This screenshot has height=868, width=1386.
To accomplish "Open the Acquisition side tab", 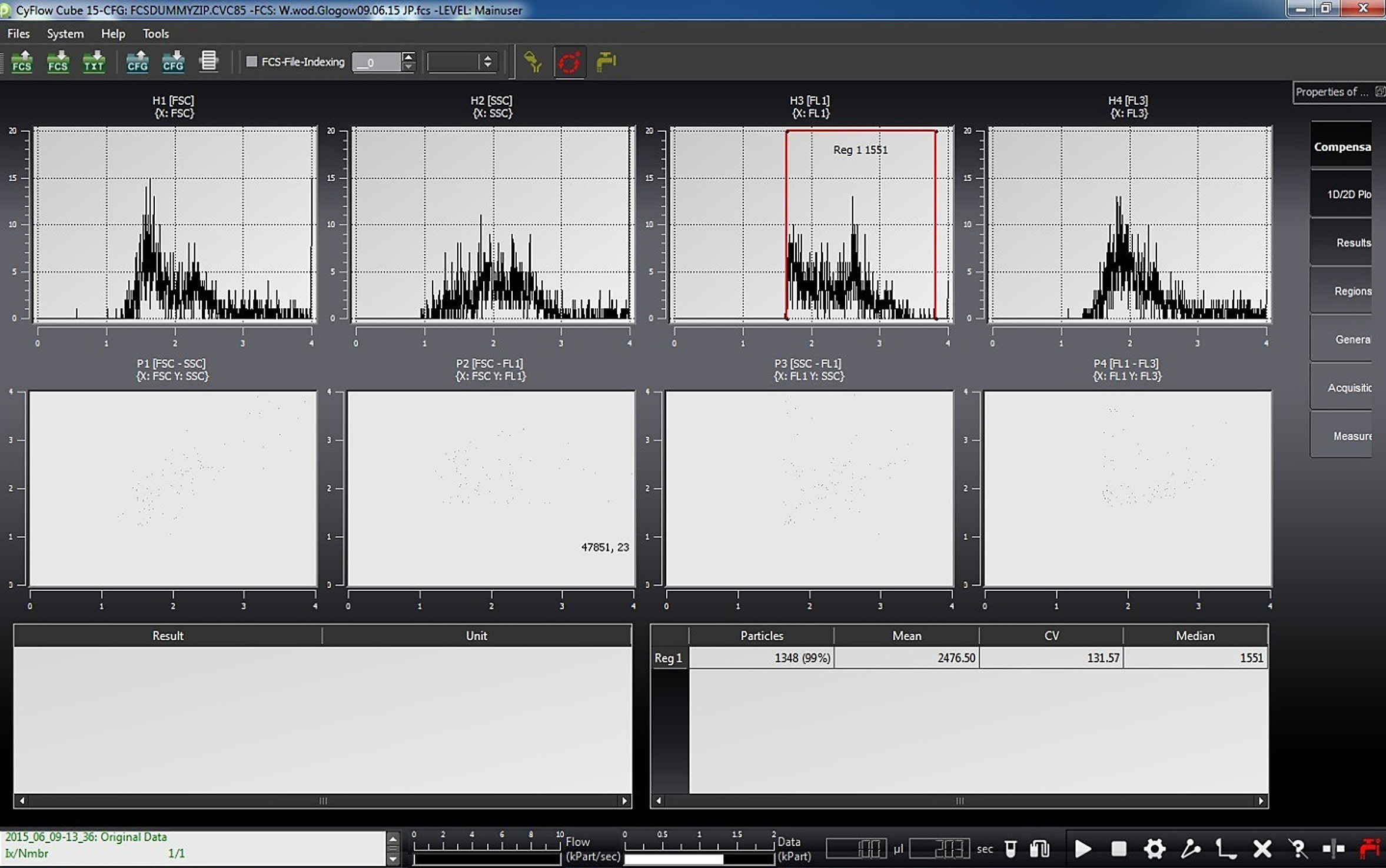I will pos(1341,387).
